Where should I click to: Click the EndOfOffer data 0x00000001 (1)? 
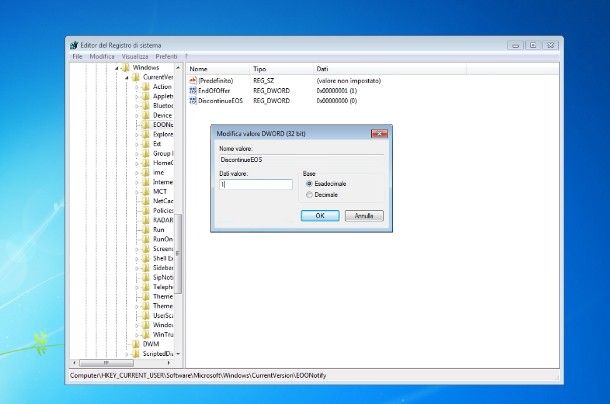(337, 90)
